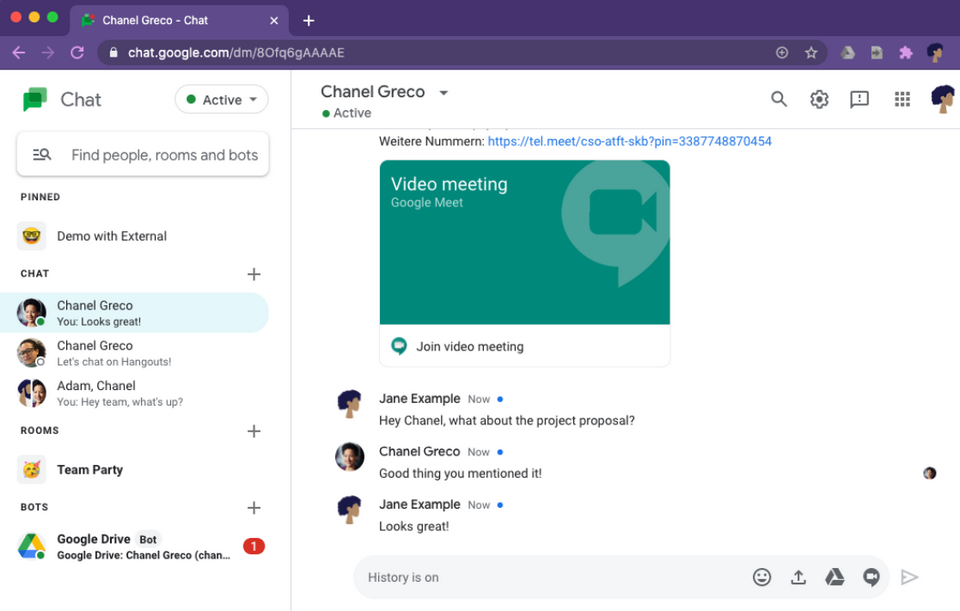Image resolution: width=960 pixels, height=611 pixels.
Task: Click the plus next to ROOMS section
Action: click(254, 431)
